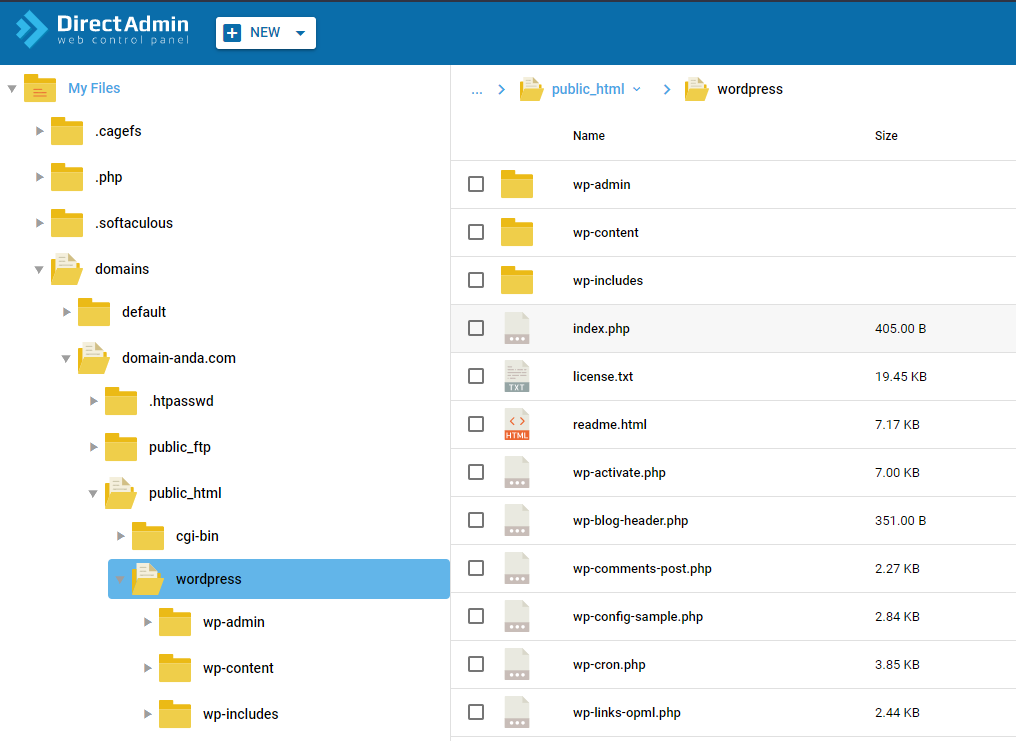The width and height of the screenshot is (1016, 741).
Task: Click the wp-blog-header.php file icon
Action: (x=517, y=519)
